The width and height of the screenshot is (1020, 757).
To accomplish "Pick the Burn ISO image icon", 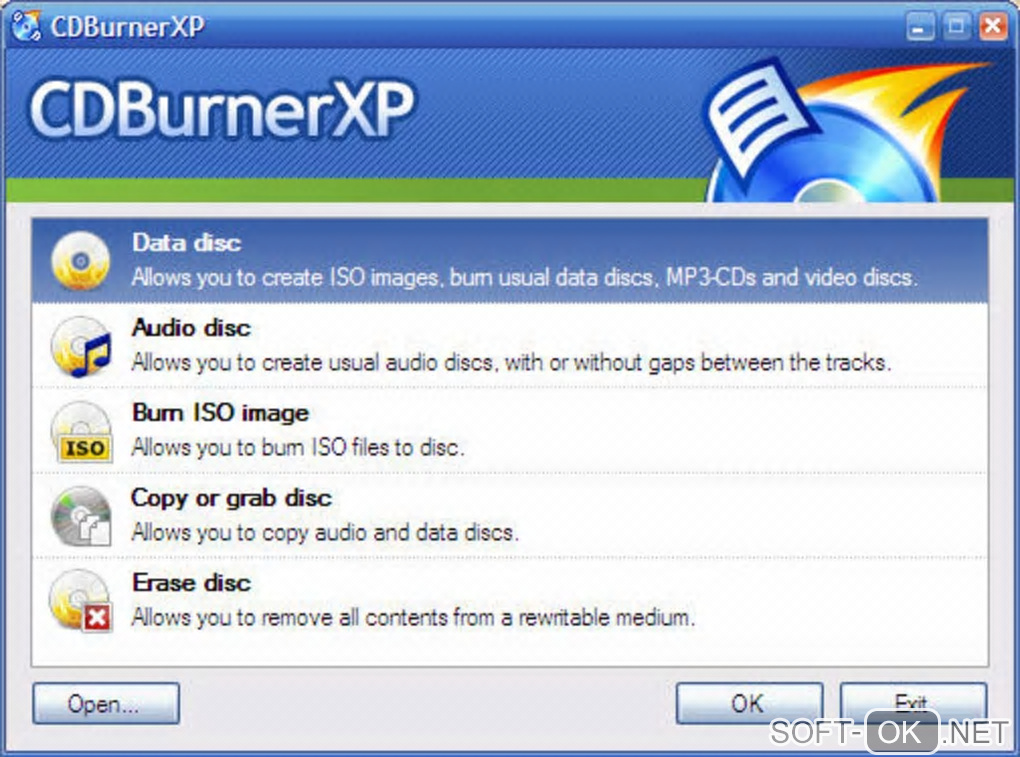I will point(82,432).
